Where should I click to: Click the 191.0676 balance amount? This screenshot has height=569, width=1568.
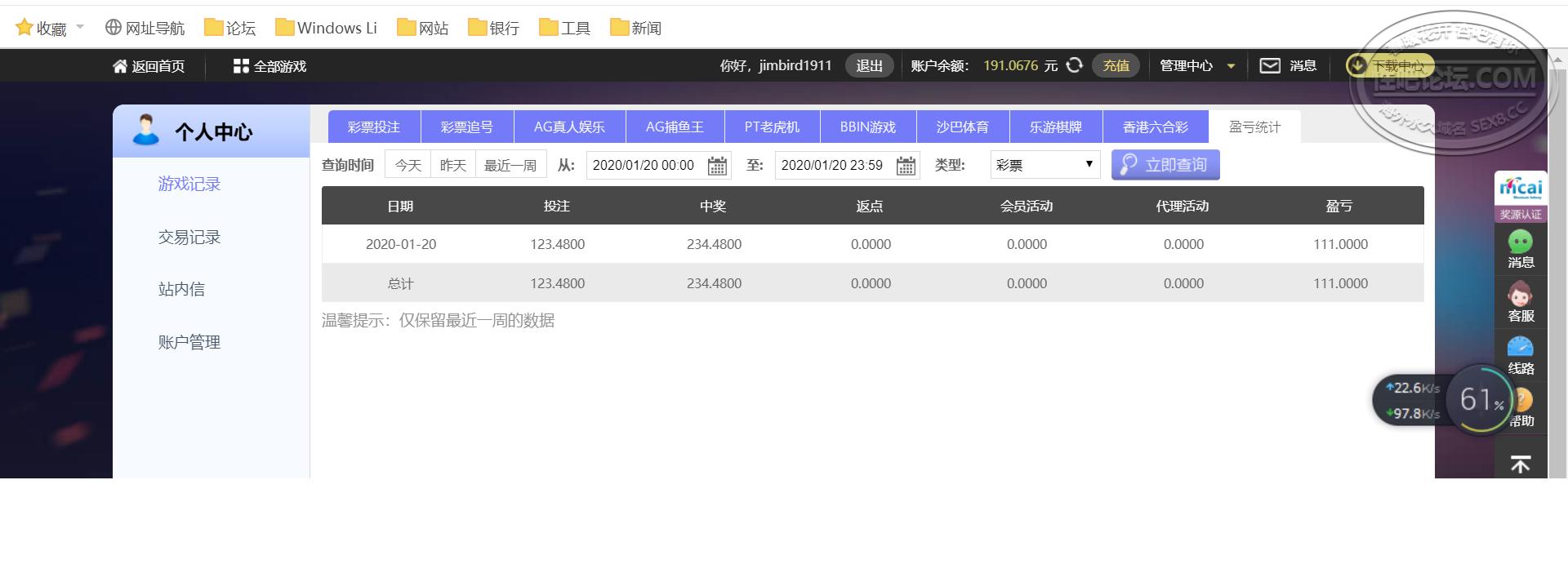pos(1011,65)
